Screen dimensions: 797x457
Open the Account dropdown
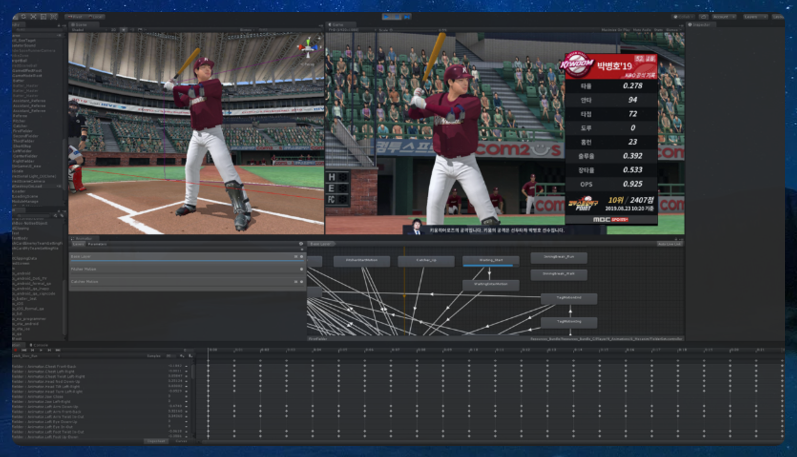coord(724,17)
